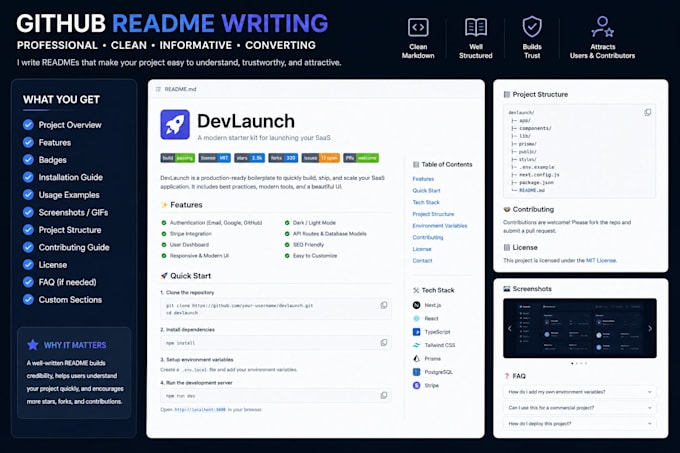Click the Quick Start rocket emoji

coord(164,276)
